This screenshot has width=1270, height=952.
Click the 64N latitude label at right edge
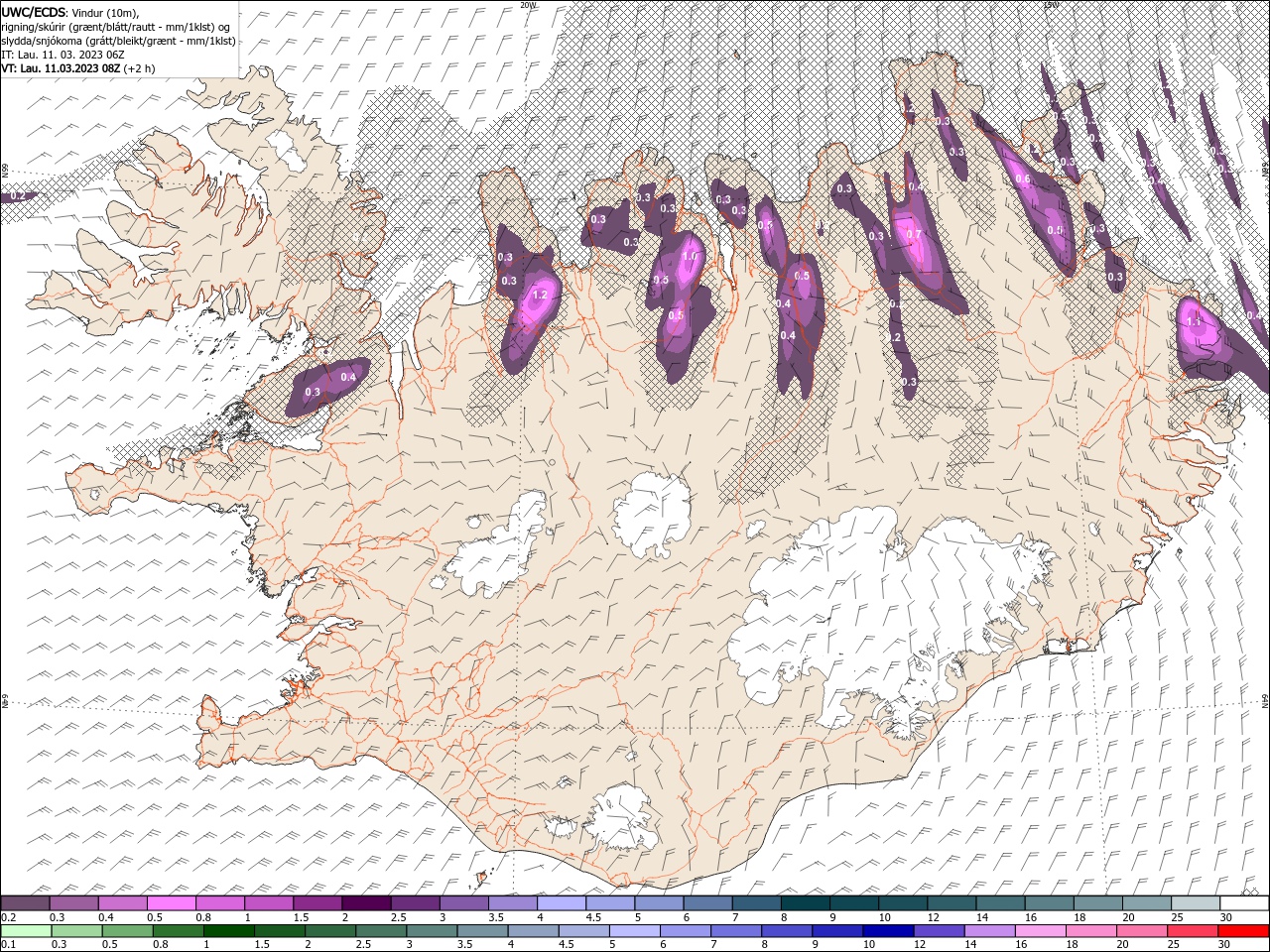point(1265,702)
